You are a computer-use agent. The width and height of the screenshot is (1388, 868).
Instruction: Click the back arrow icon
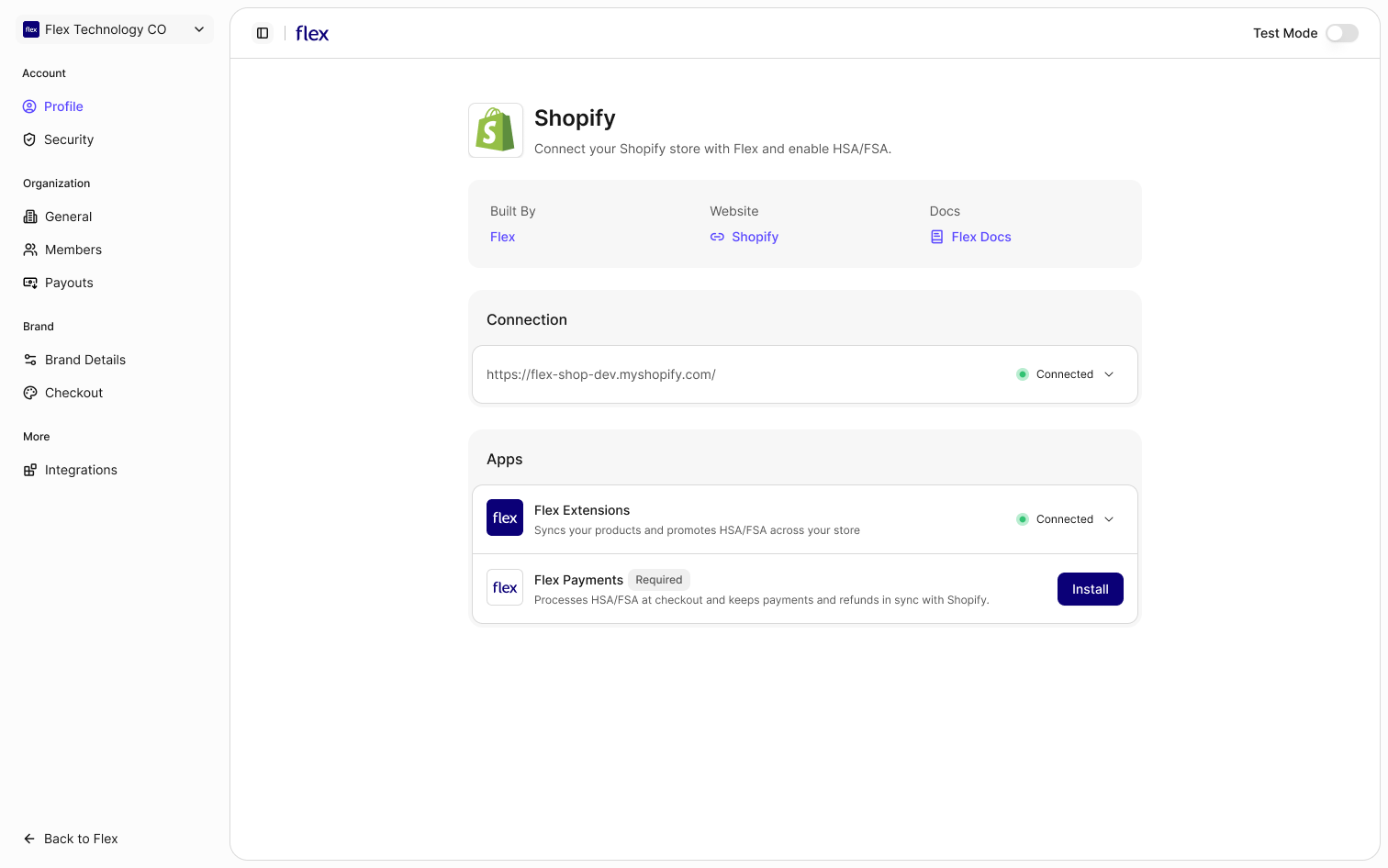pyautogui.click(x=29, y=839)
